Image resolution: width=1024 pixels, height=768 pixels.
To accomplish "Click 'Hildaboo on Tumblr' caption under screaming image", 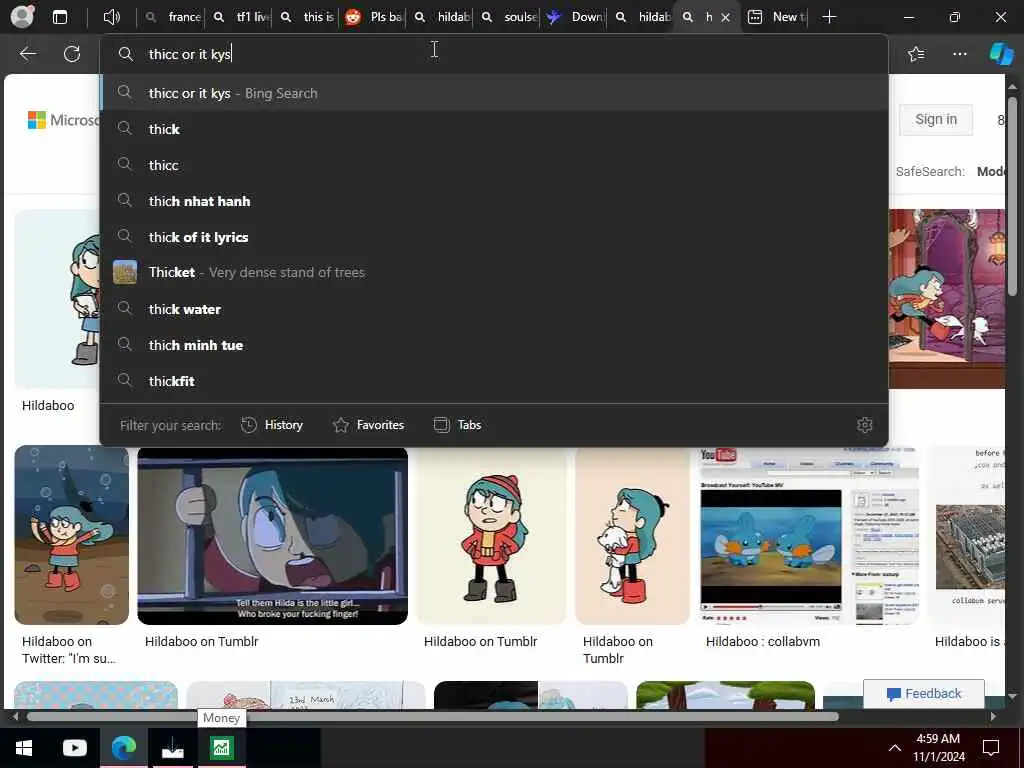I will (202, 641).
